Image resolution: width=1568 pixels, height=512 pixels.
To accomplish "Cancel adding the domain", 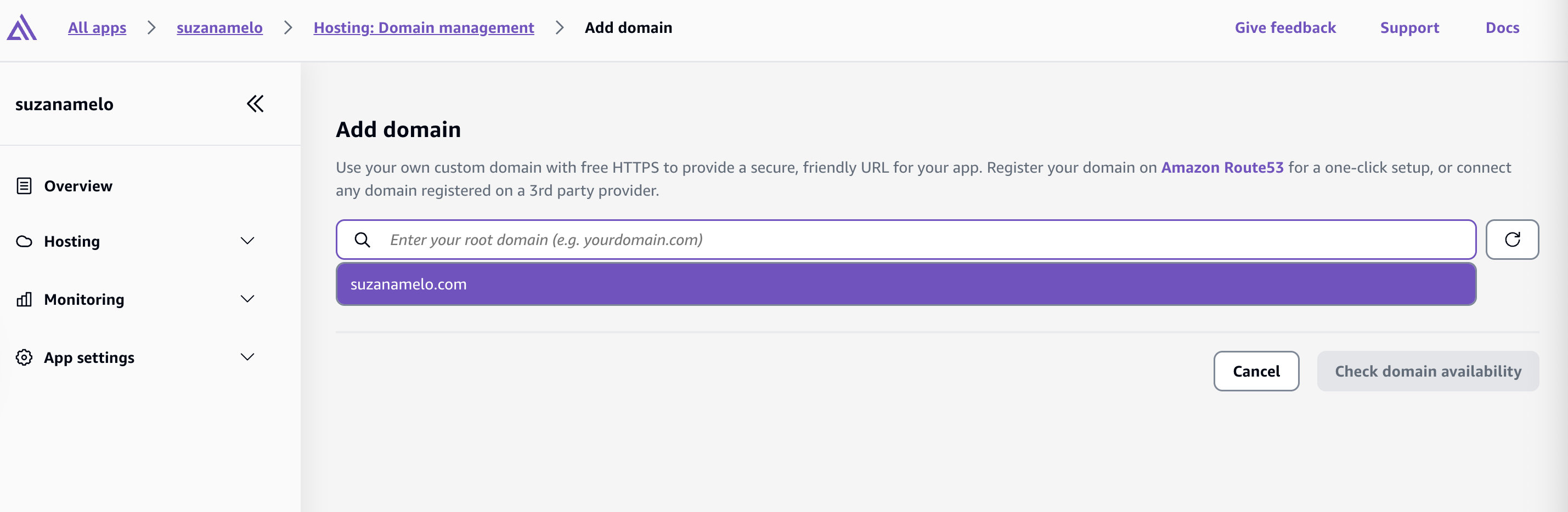I will pos(1256,371).
